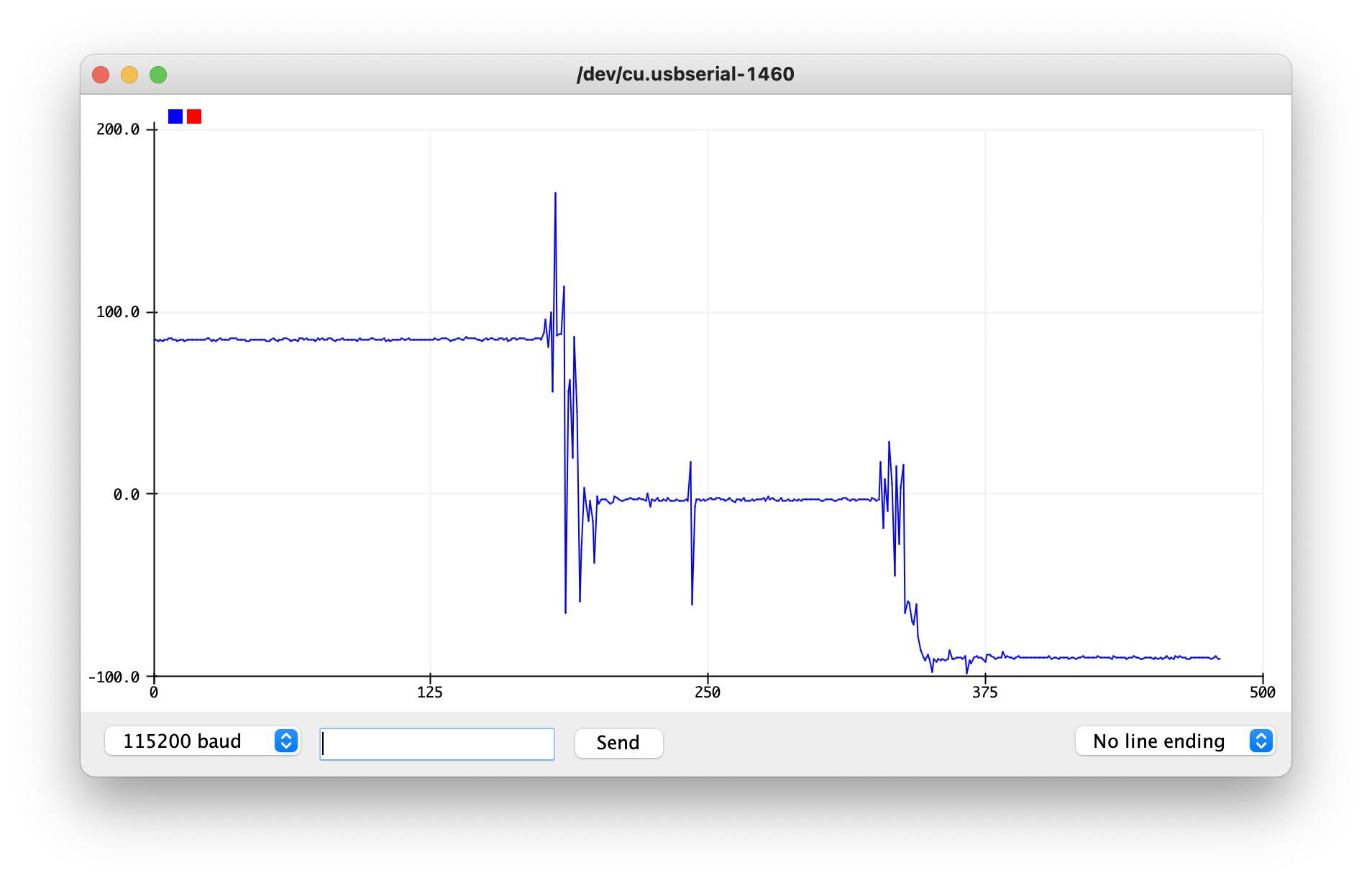The image size is (1372, 883).
Task: Click the 200.0 y-axis label
Action: (118, 129)
